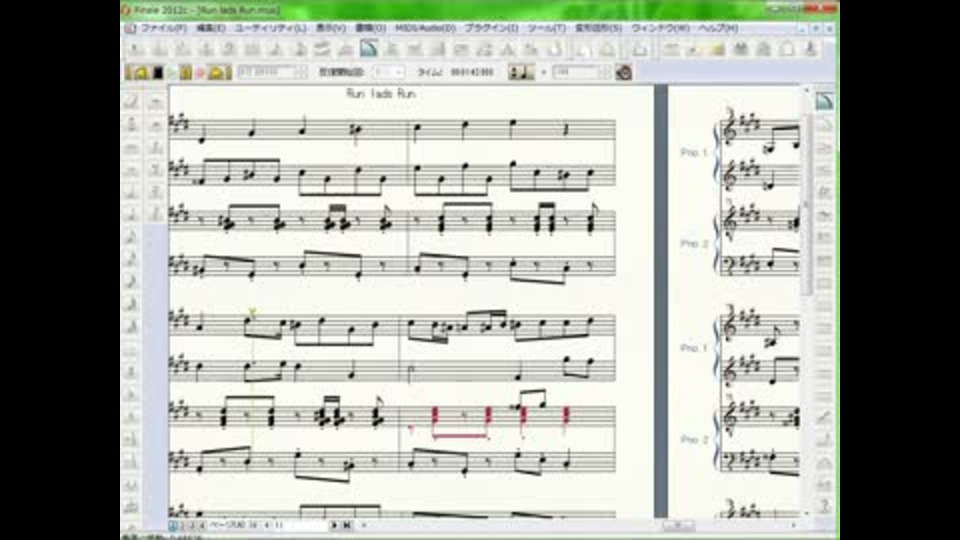Screen dimensions: 960x540
Task: Switch to layer 2 button
Action: point(182,525)
